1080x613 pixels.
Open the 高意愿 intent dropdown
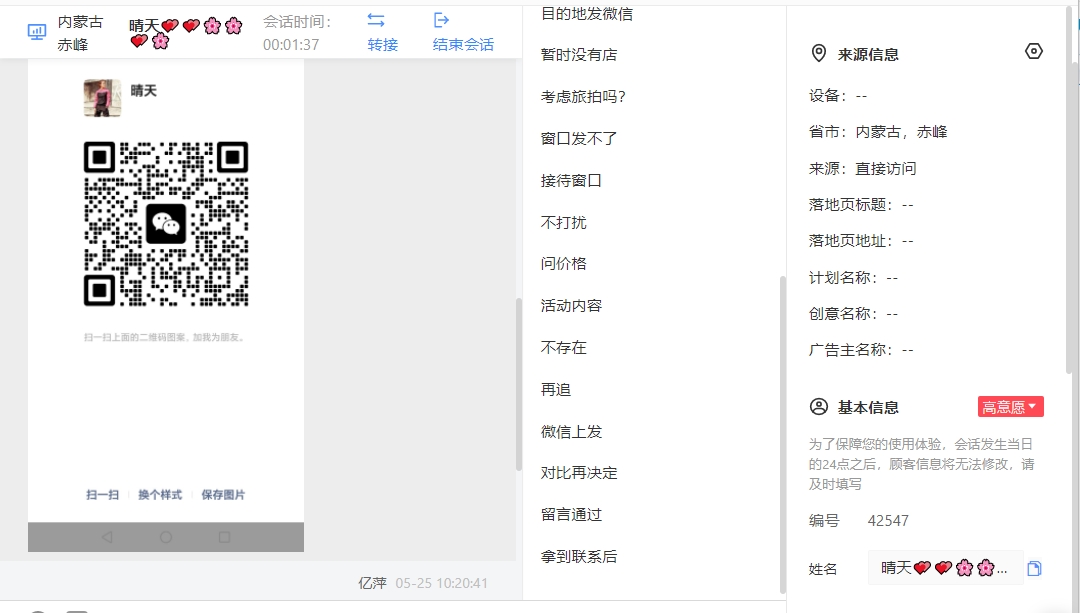[x=1010, y=406]
